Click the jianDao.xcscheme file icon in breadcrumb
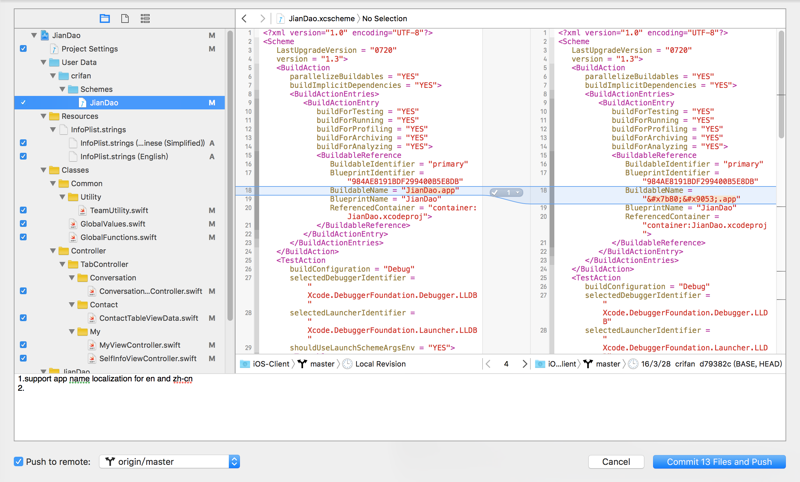 click(281, 18)
